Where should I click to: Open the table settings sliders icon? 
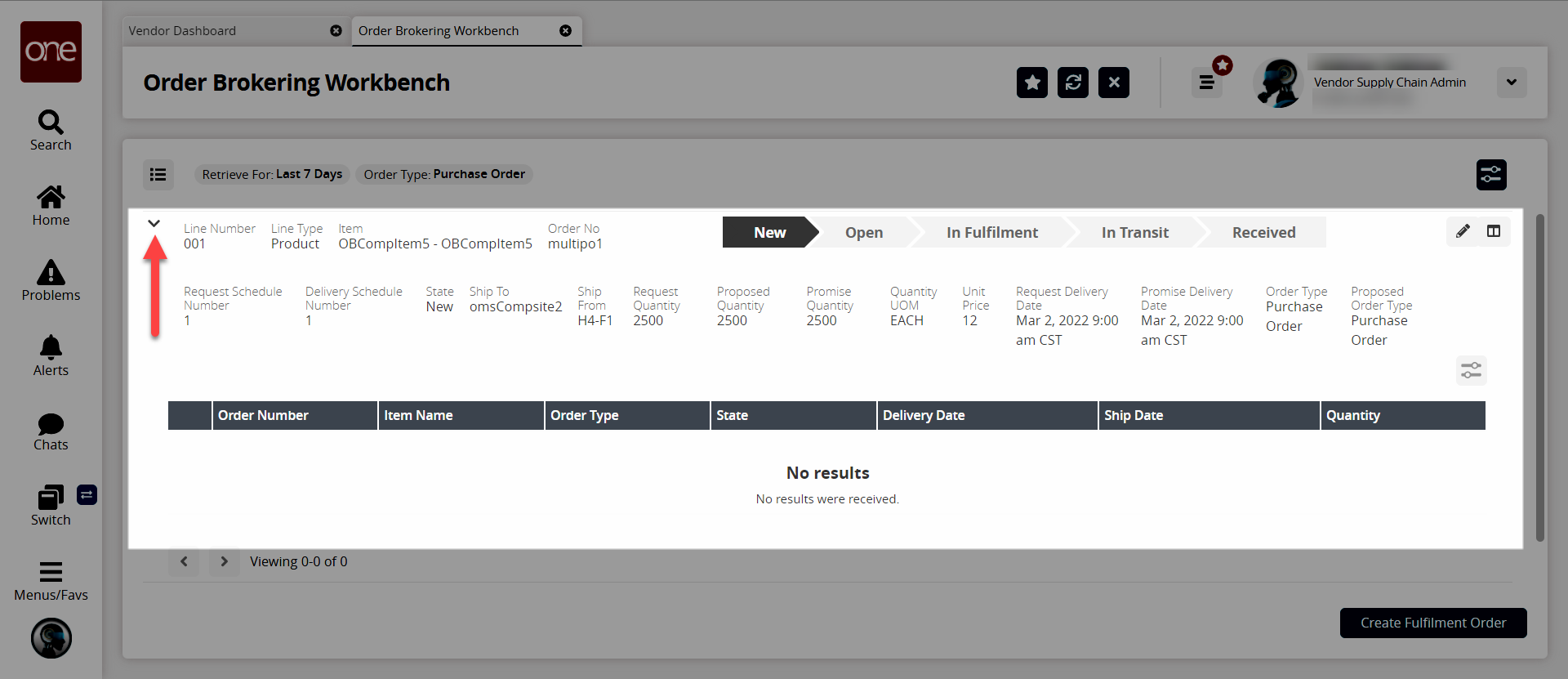point(1471,371)
